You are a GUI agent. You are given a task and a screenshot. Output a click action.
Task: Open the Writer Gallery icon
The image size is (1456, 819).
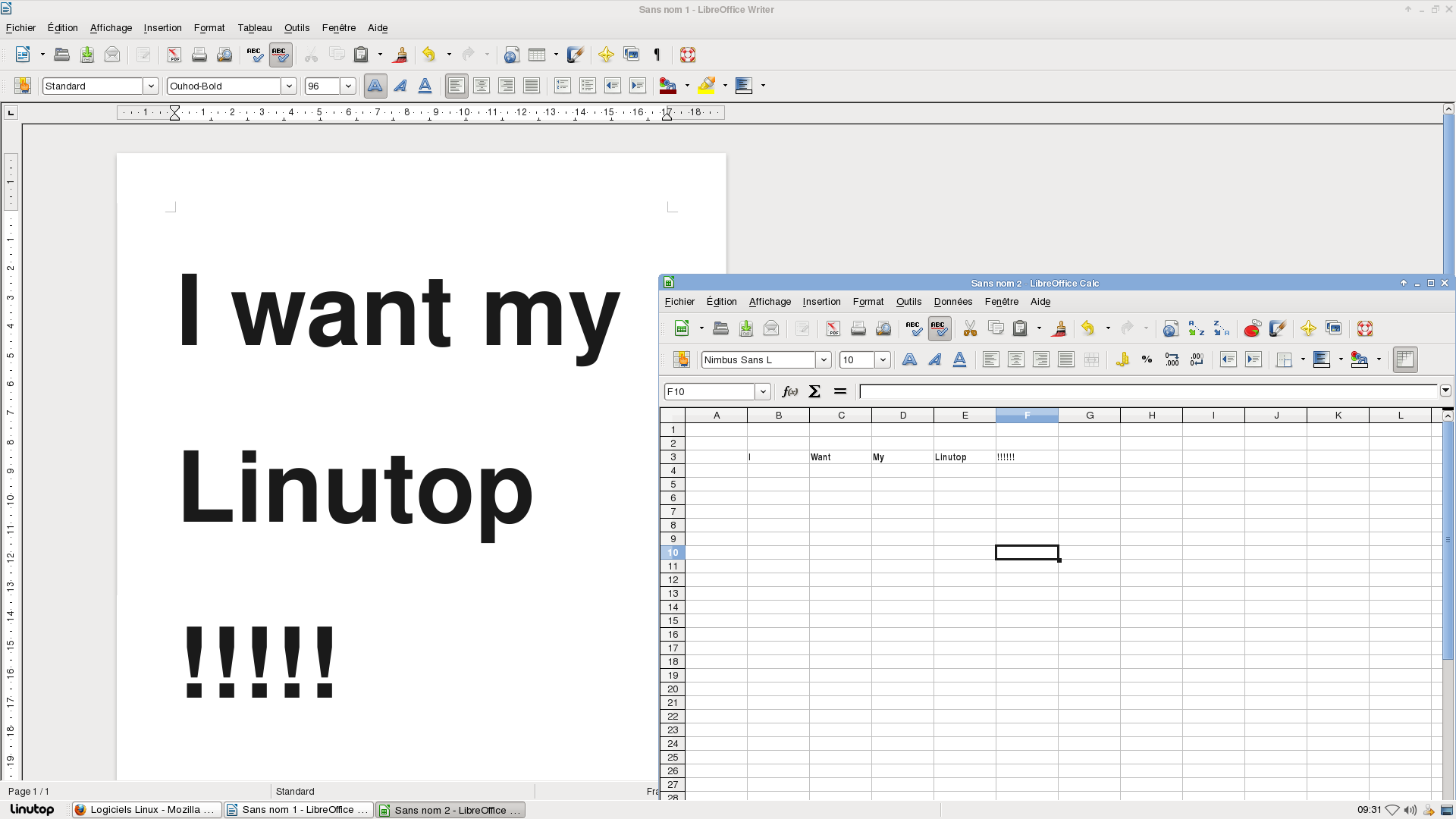click(x=631, y=55)
